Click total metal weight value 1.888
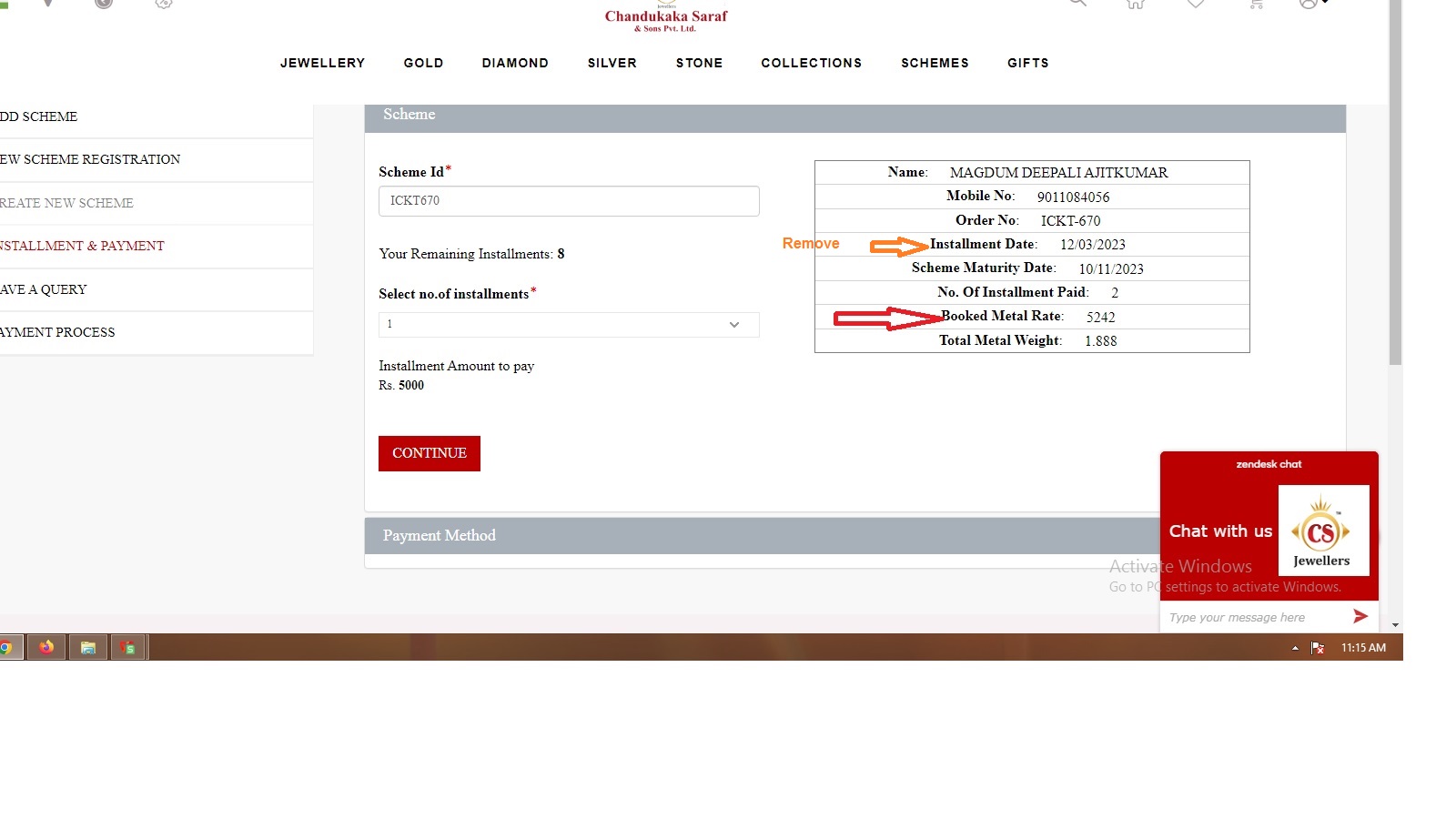1456x819 pixels. coord(1100,341)
